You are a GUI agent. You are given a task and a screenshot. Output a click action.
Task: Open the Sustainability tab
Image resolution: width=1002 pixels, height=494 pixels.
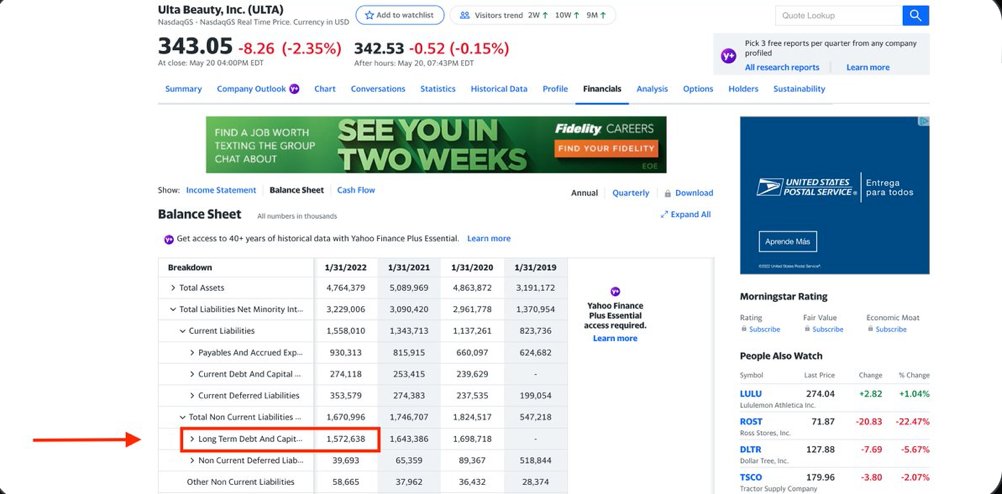click(799, 89)
